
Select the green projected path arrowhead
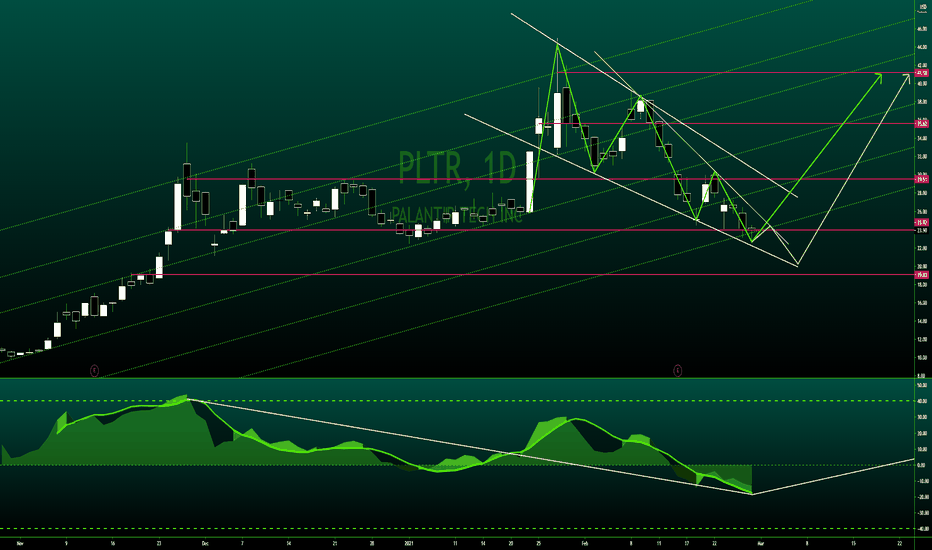pyautogui.click(x=879, y=76)
